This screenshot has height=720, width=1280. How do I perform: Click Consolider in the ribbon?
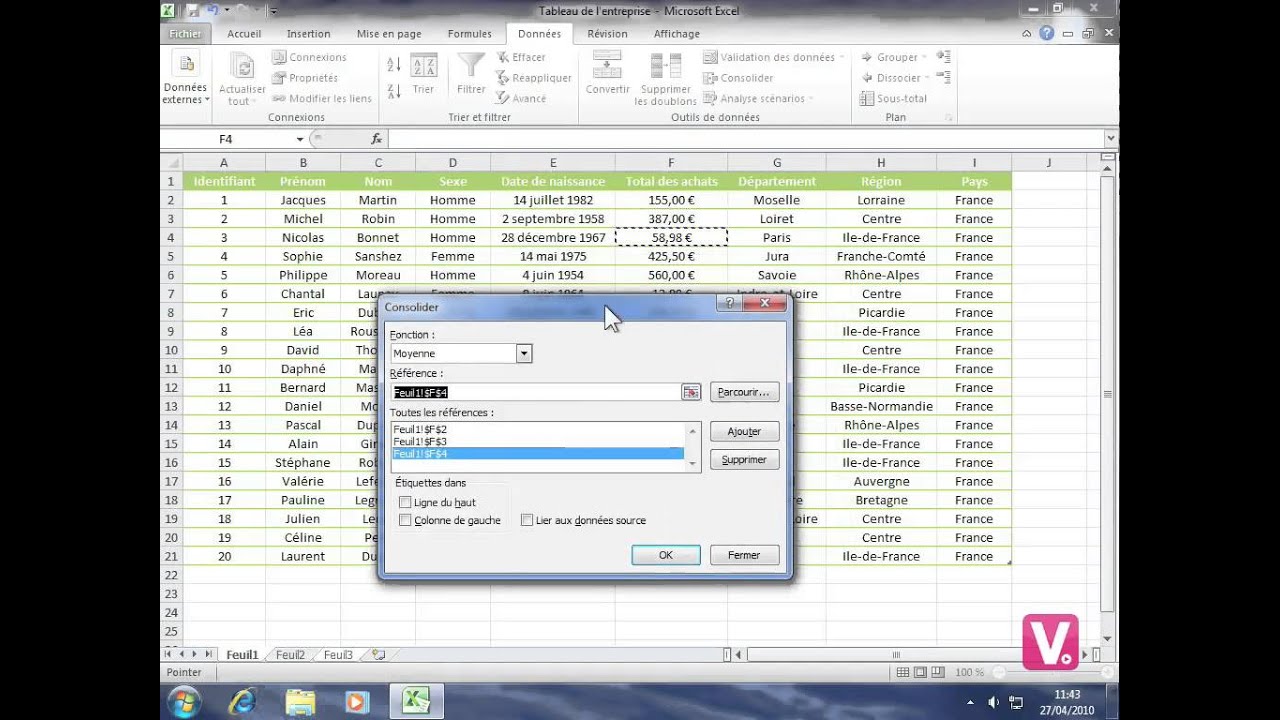[x=738, y=78]
